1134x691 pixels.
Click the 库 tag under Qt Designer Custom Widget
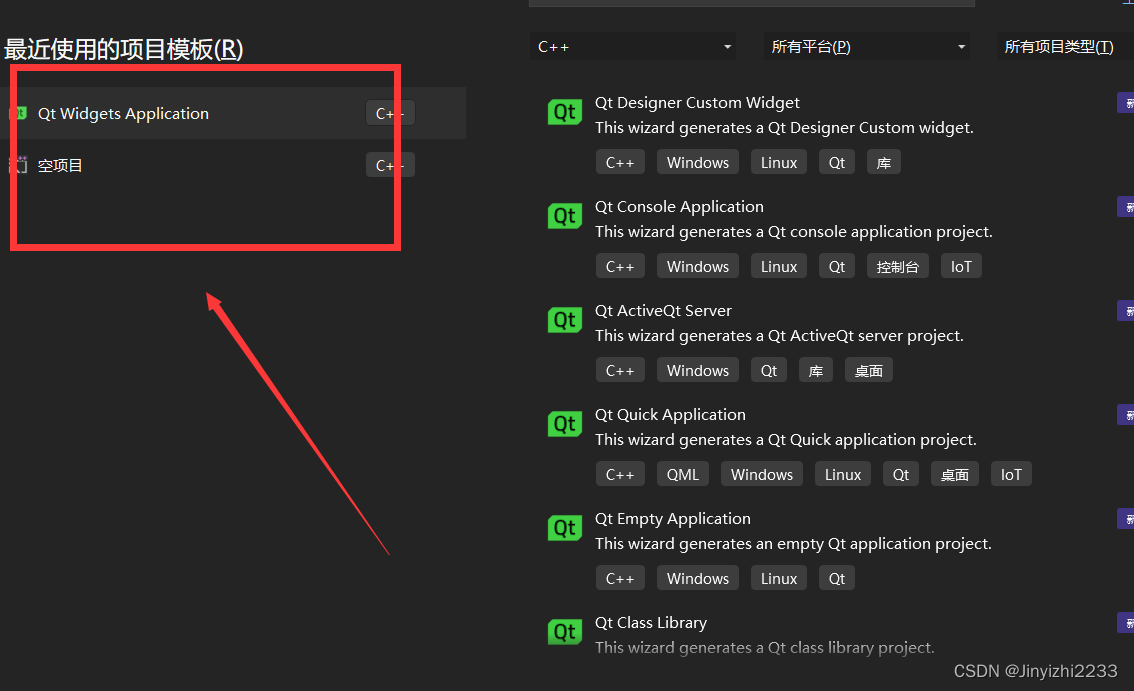884,163
